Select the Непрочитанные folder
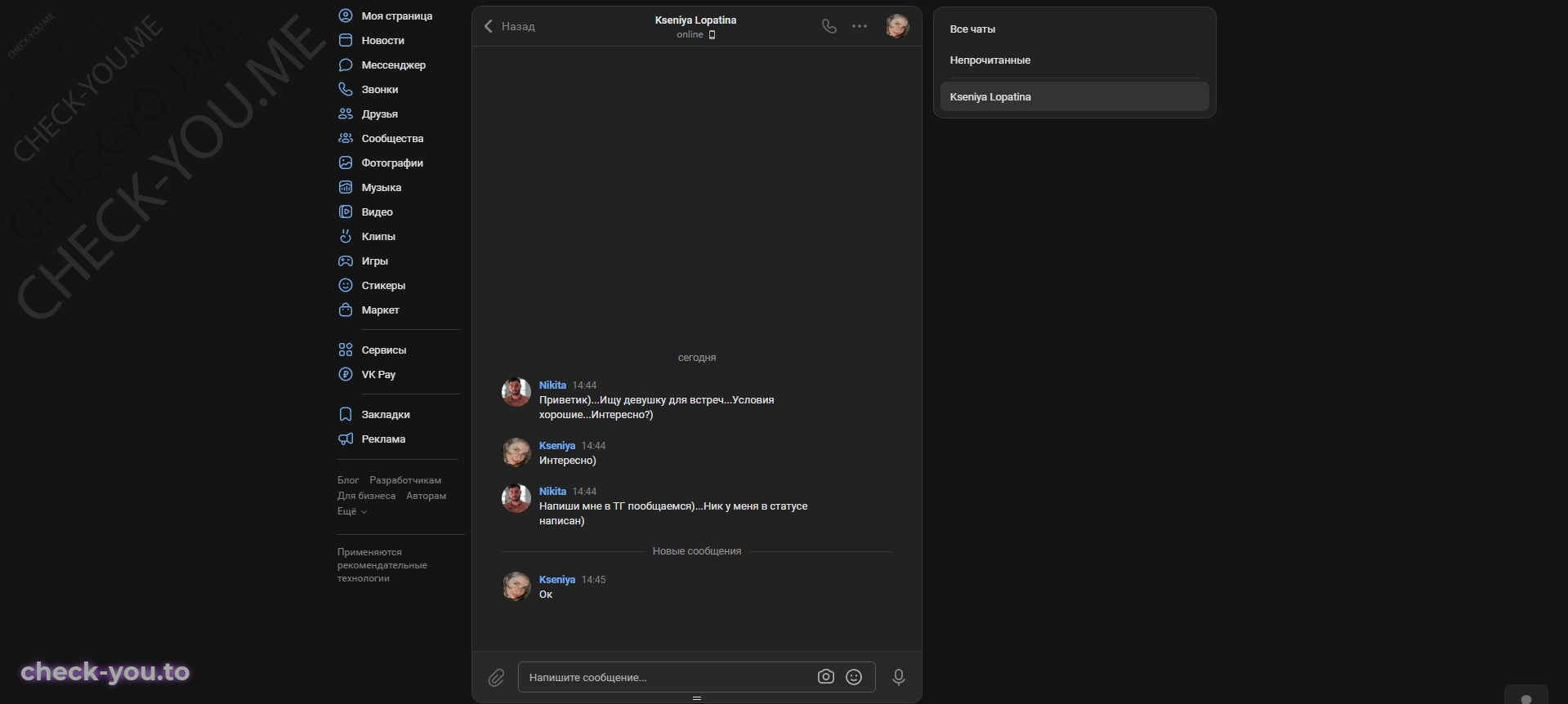1568x704 pixels. coord(989,60)
